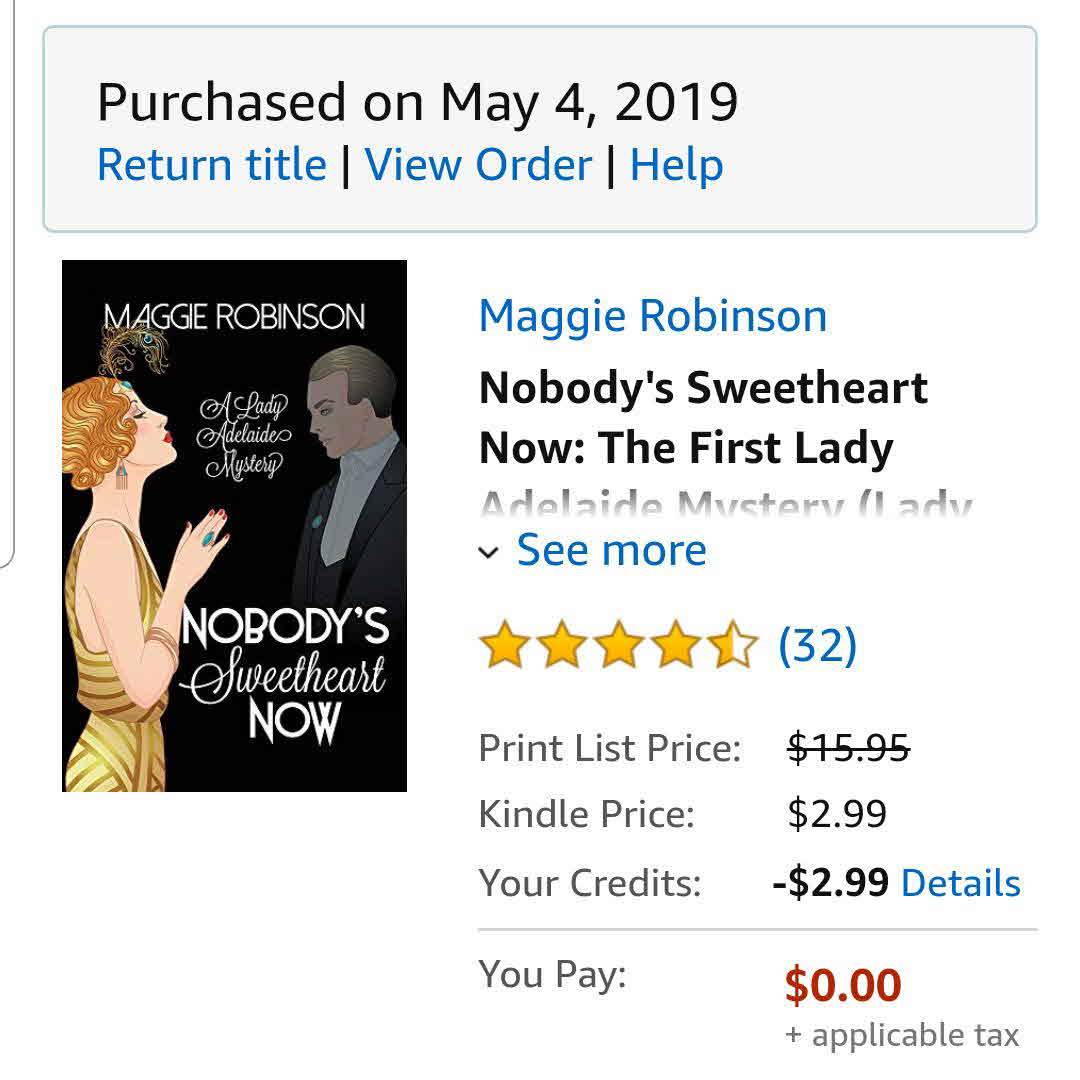Tap the Nobody's Sweetheart Now book cover
The width and height of the screenshot is (1080, 1080).
click(234, 526)
